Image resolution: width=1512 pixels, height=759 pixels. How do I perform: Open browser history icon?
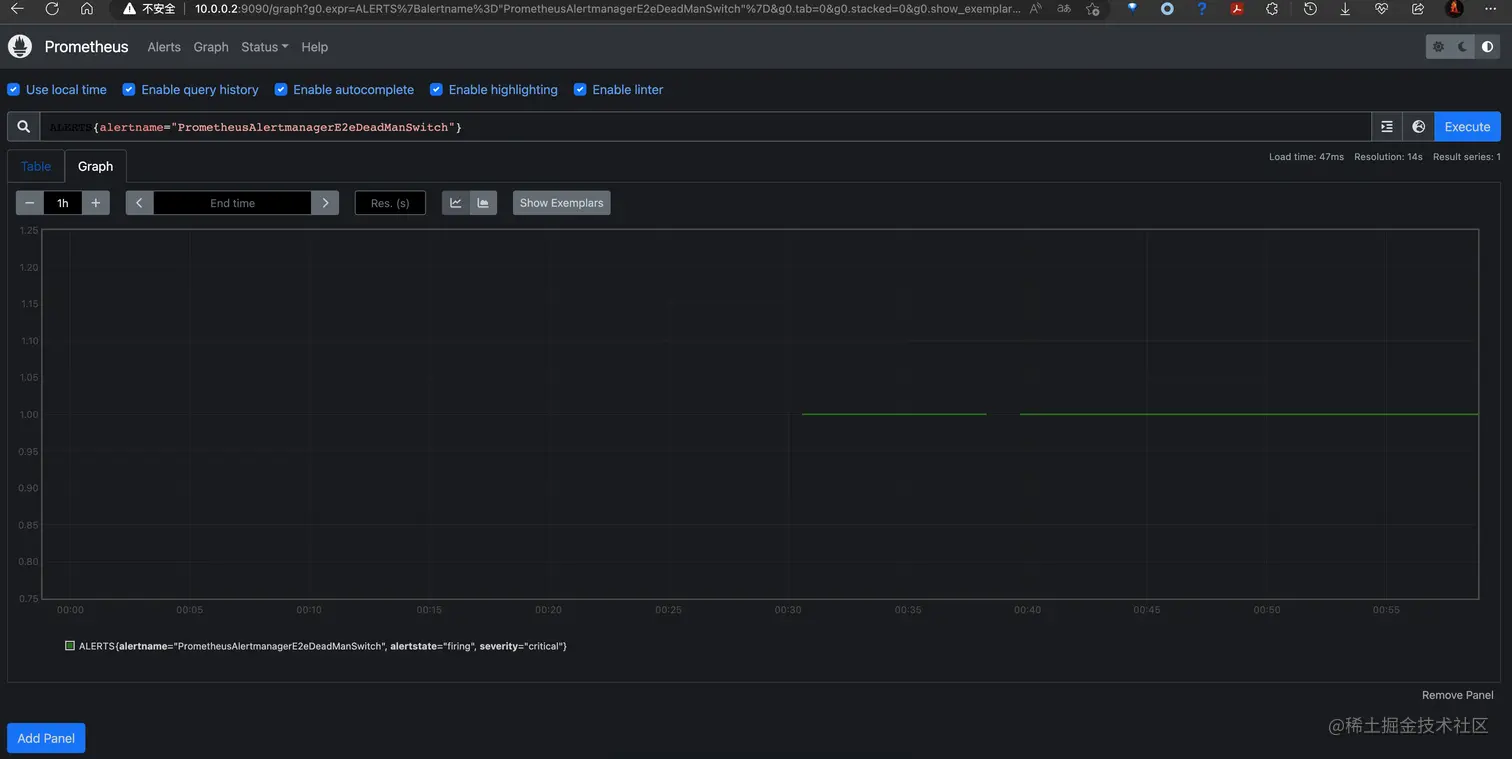pyautogui.click(x=1310, y=8)
